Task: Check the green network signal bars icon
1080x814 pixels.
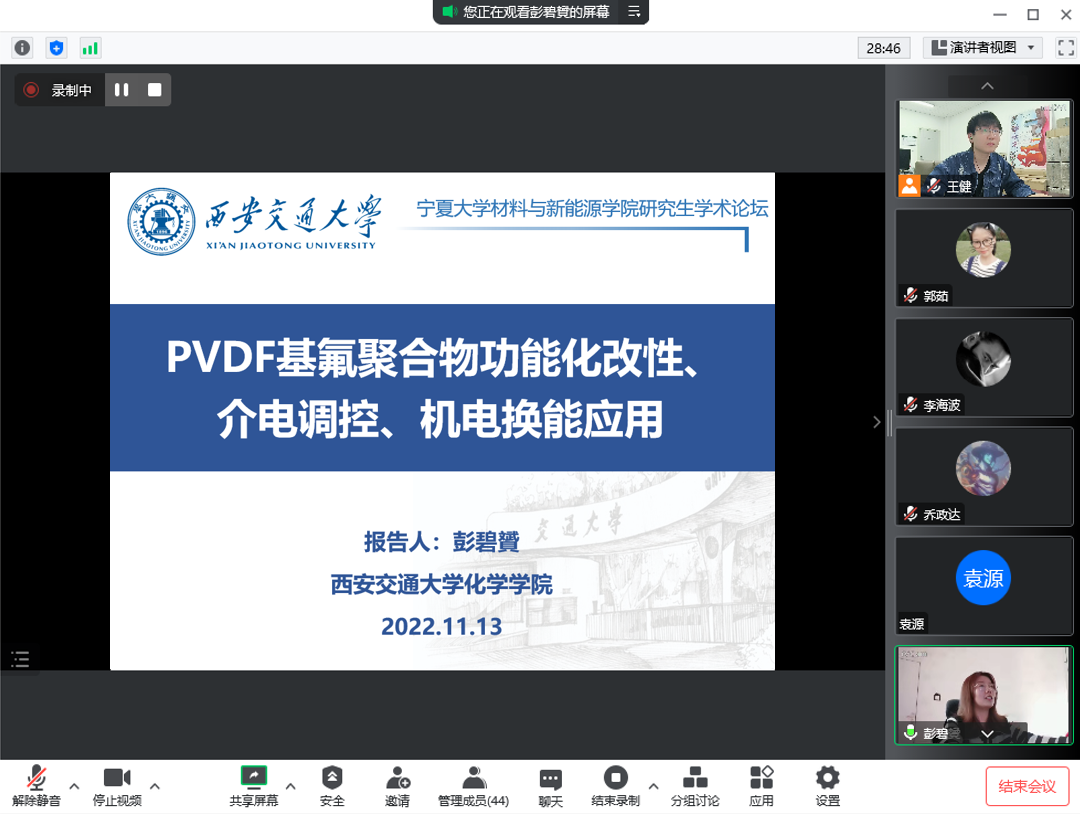Action: (90, 48)
